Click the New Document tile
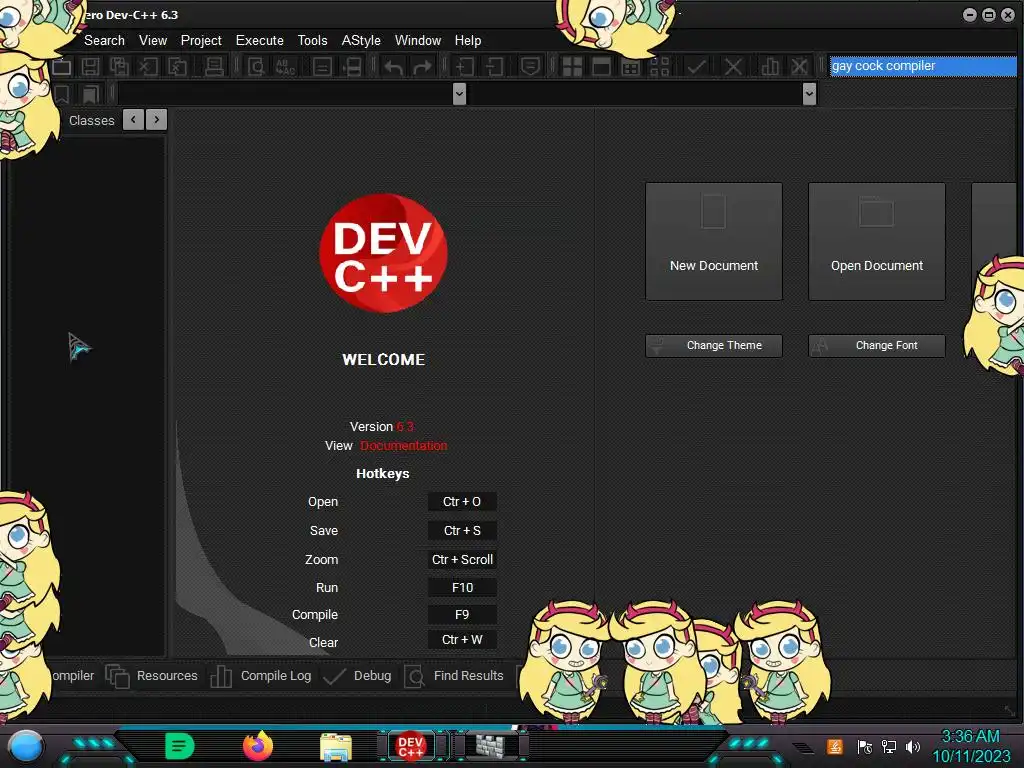This screenshot has height=768, width=1024. tap(714, 242)
